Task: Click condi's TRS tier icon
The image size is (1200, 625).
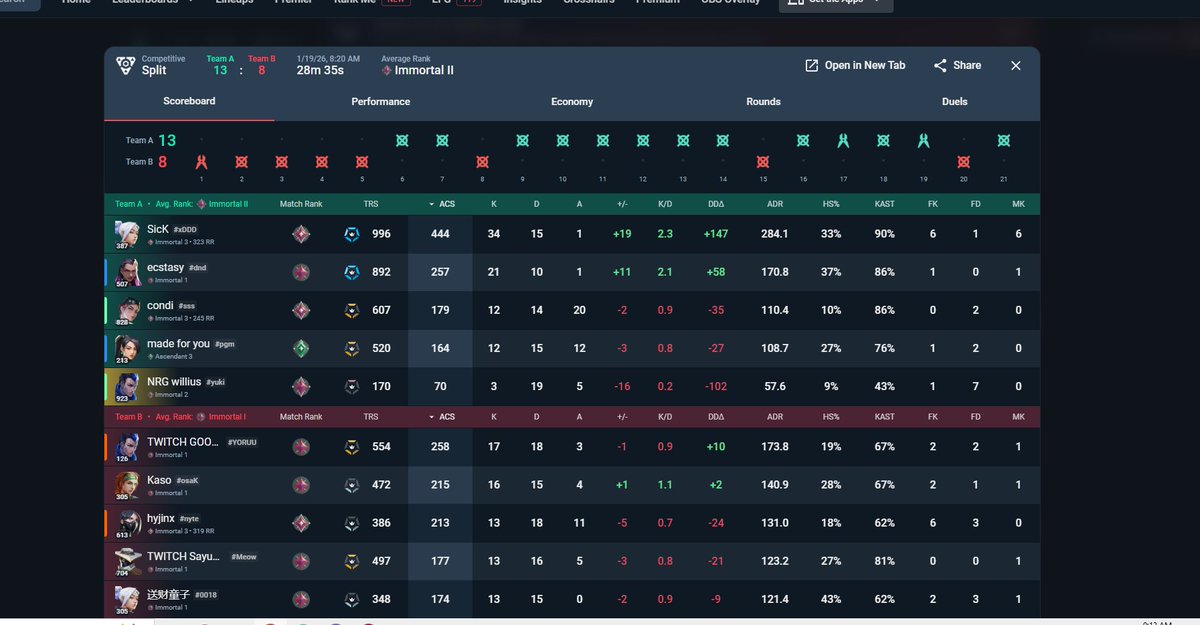Action: [x=352, y=310]
